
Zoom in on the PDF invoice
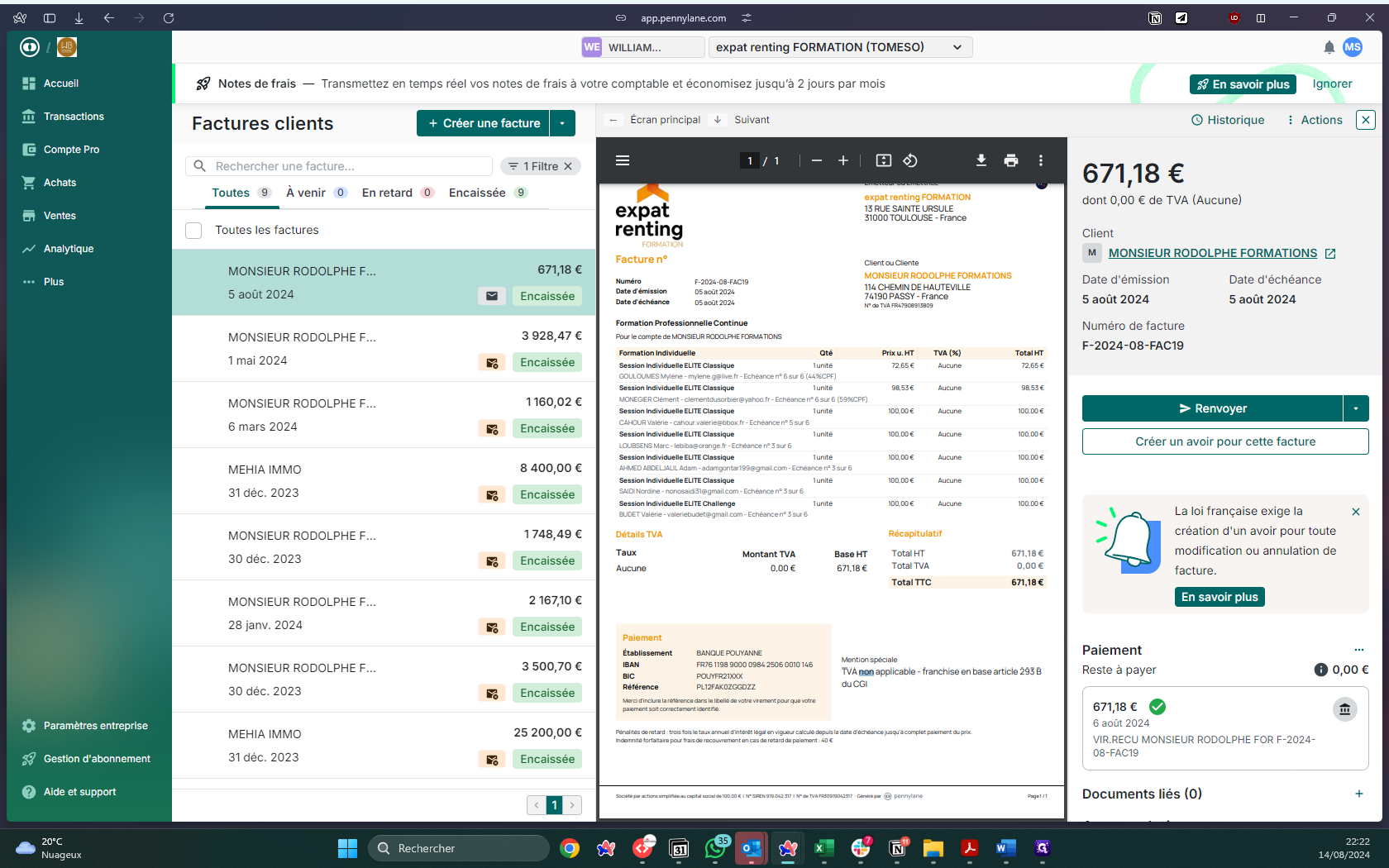coord(843,160)
